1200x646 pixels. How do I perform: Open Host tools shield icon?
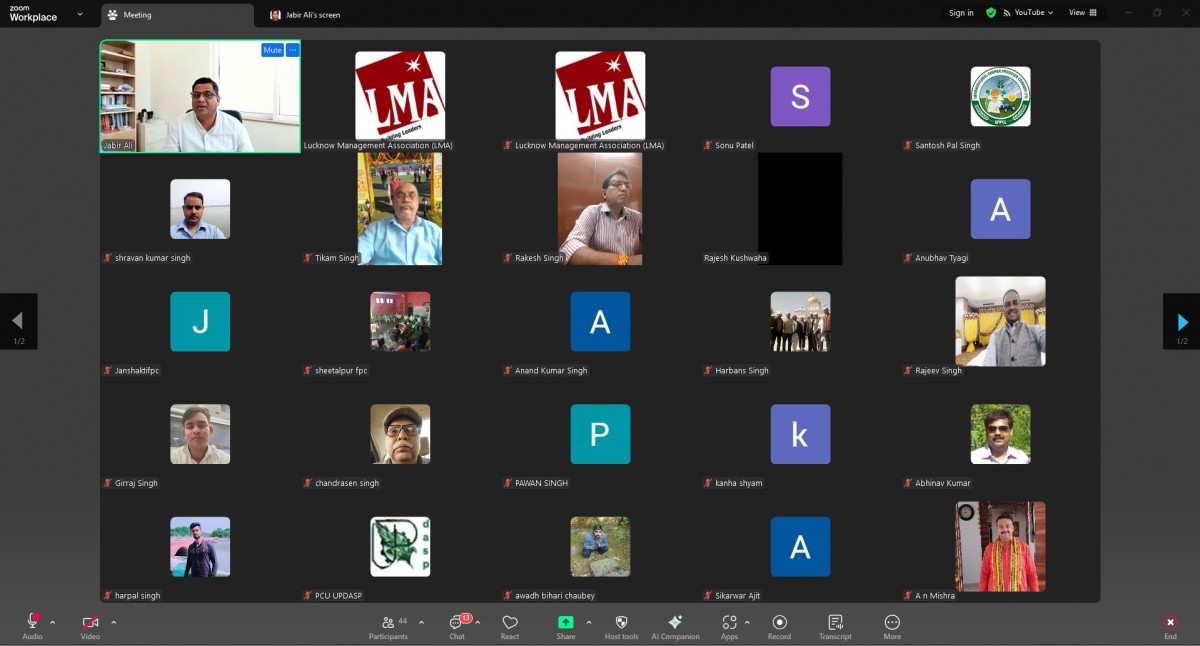(621, 626)
